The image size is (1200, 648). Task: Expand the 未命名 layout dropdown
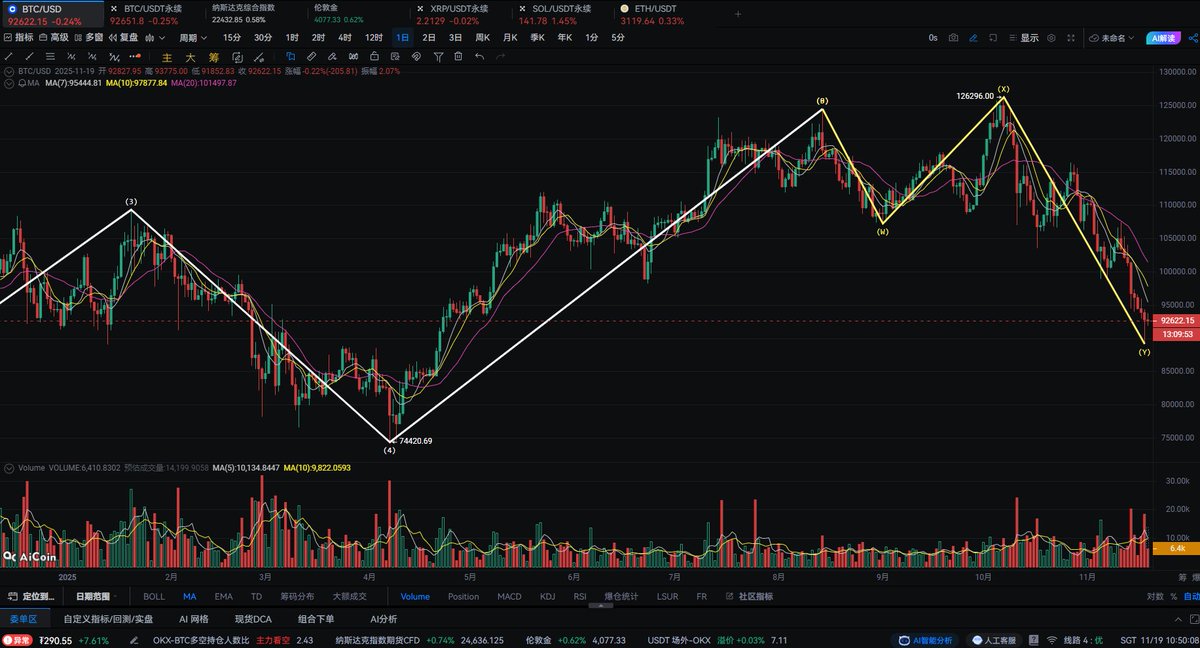coord(1113,37)
